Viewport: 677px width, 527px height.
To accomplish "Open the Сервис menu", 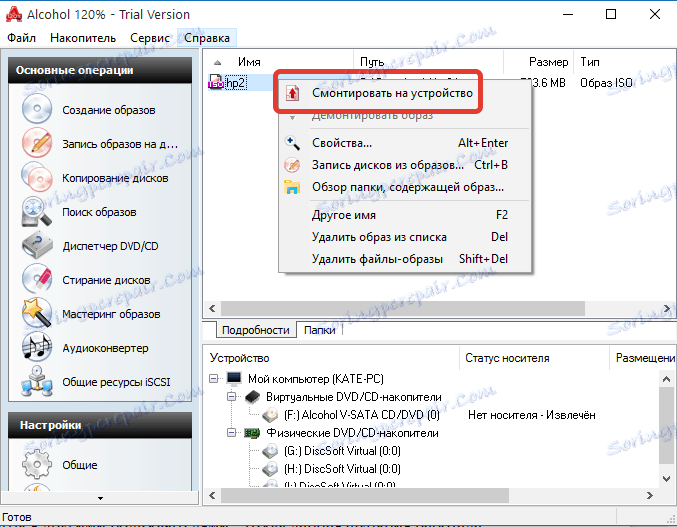I will point(150,38).
